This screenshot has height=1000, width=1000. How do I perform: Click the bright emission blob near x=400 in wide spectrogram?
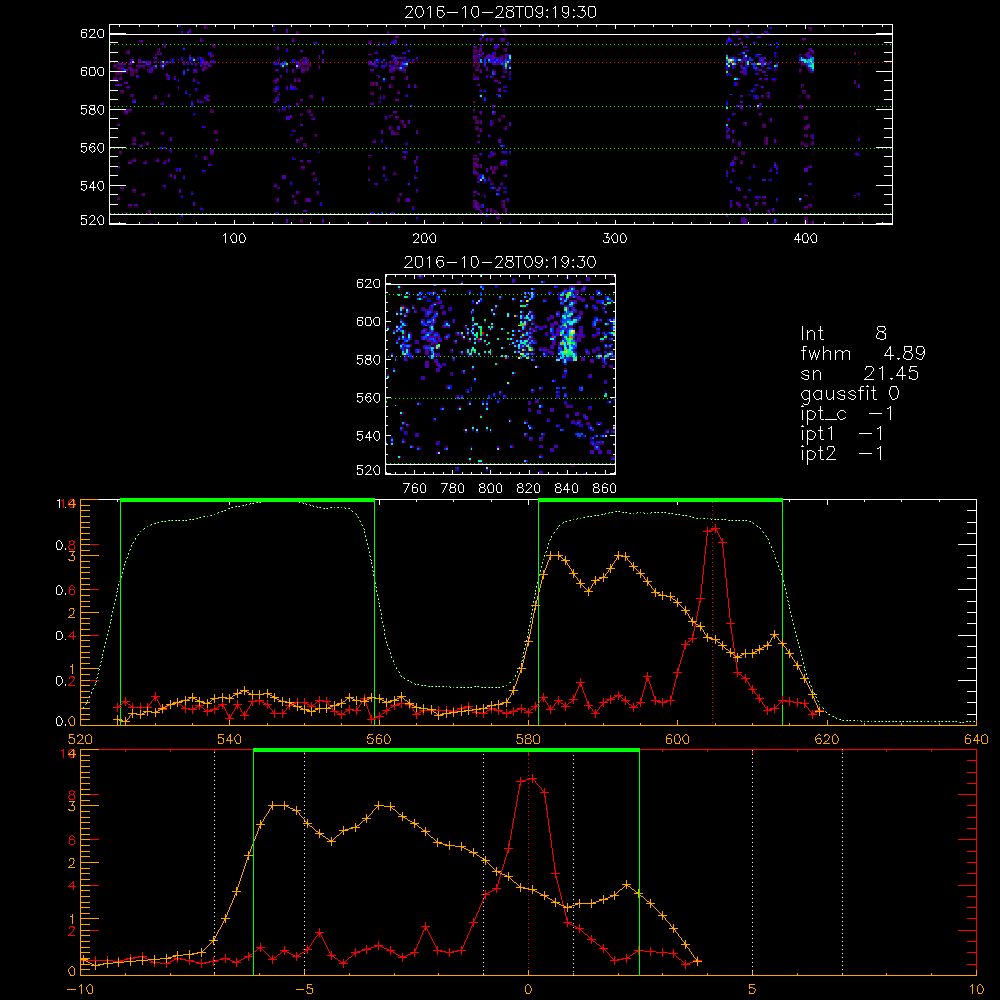(x=807, y=62)
